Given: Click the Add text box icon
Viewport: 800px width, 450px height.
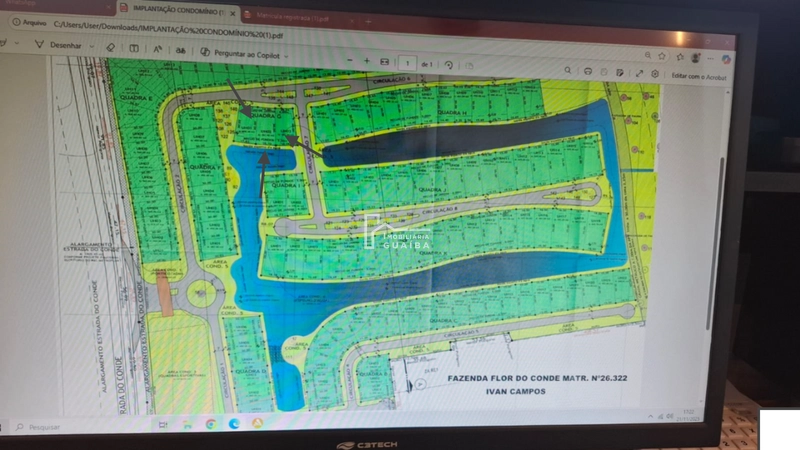Looking at the screenshot, I should coord(132,47).
